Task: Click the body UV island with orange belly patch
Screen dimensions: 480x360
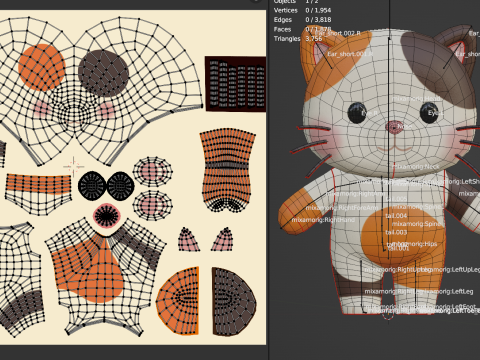Action: click(x=105, y=276)
